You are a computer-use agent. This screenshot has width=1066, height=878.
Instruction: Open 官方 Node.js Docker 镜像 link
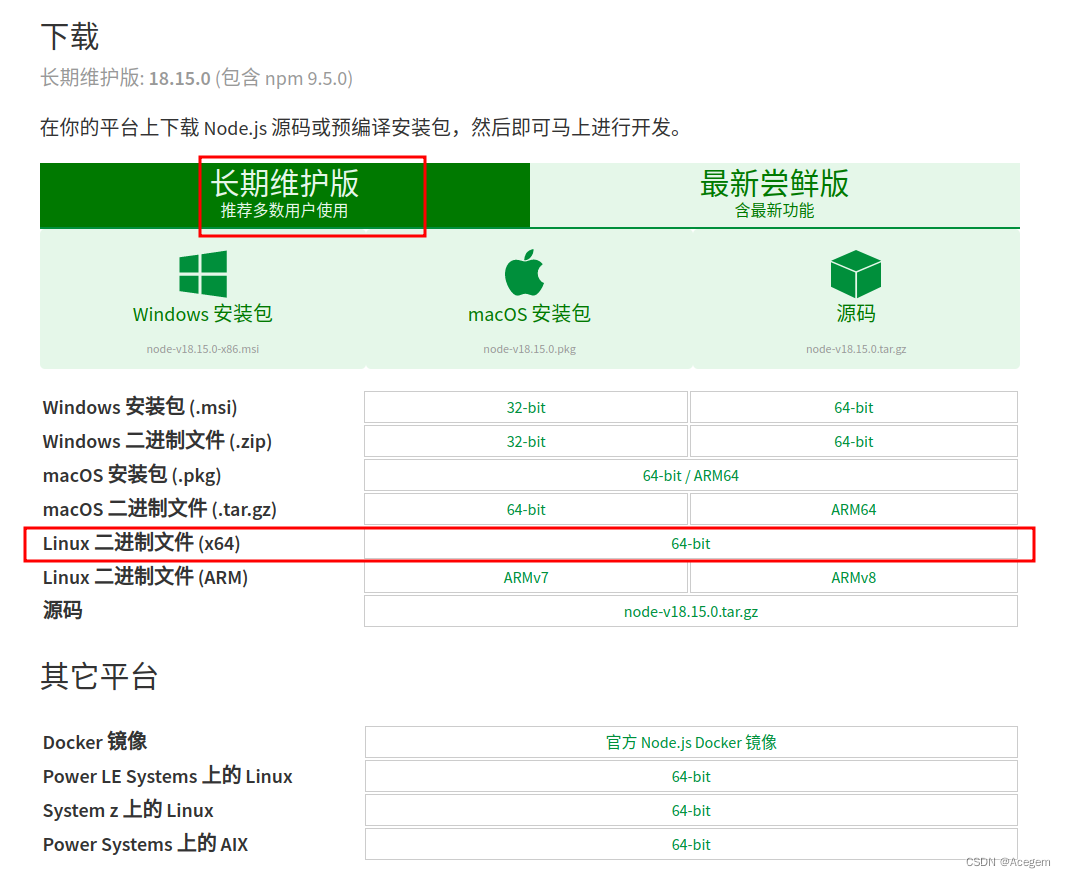click(690, 741)
